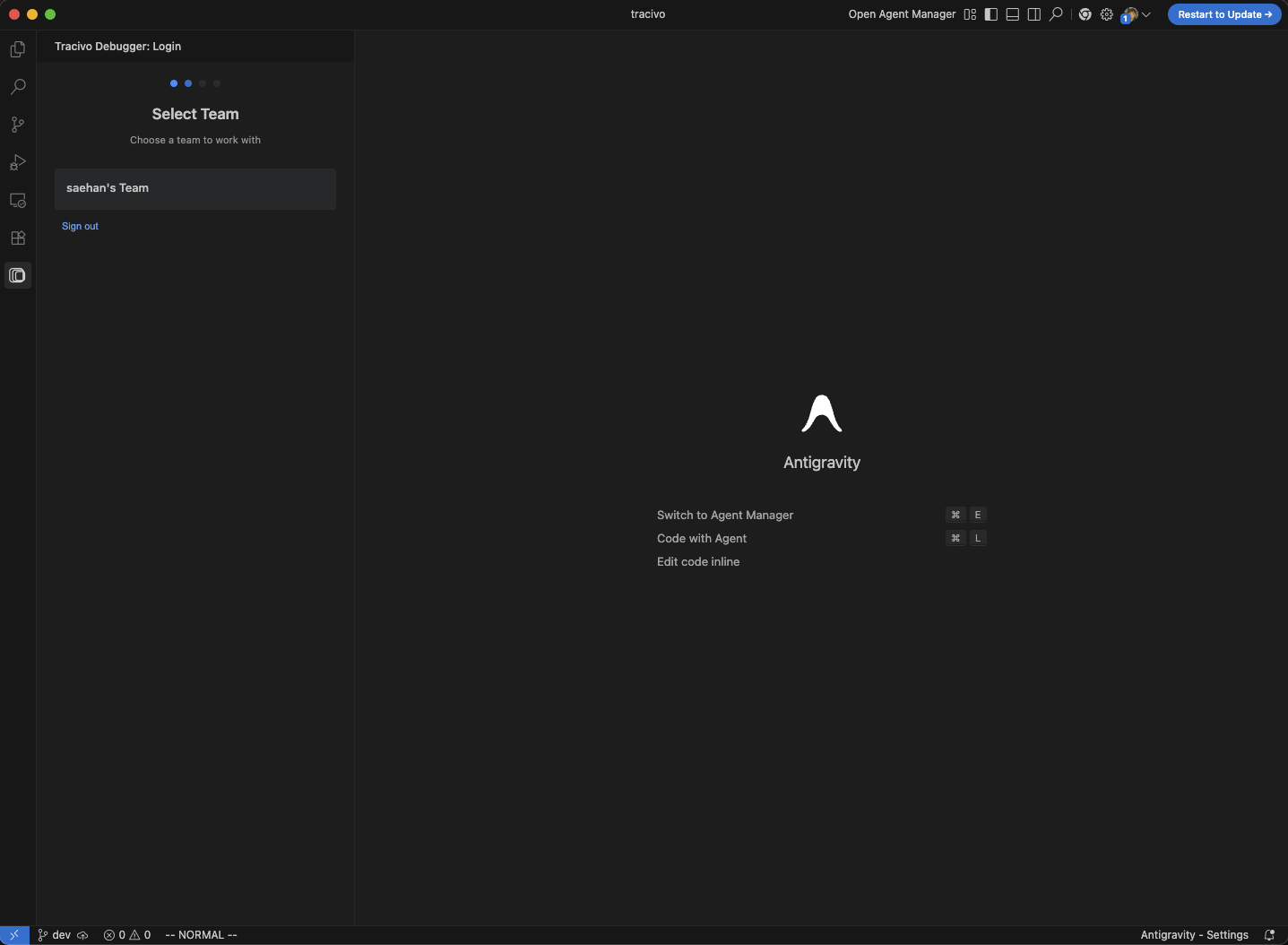Viewport: 1288px width, 945px height.
Task: Select saehan's Team from the list
Action: 194,188
